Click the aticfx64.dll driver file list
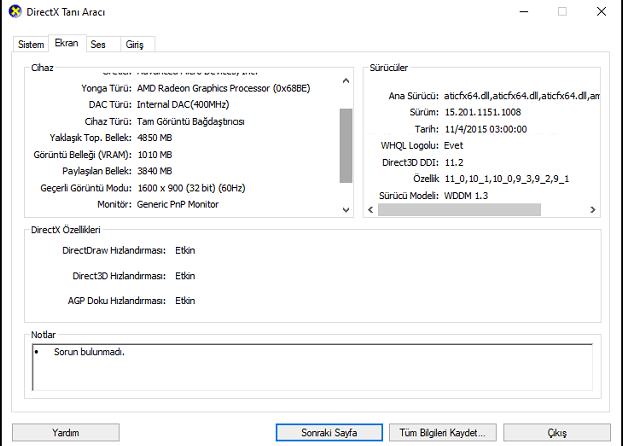Image resolution: width=623 pixels, height=446 pixels. 522,96
